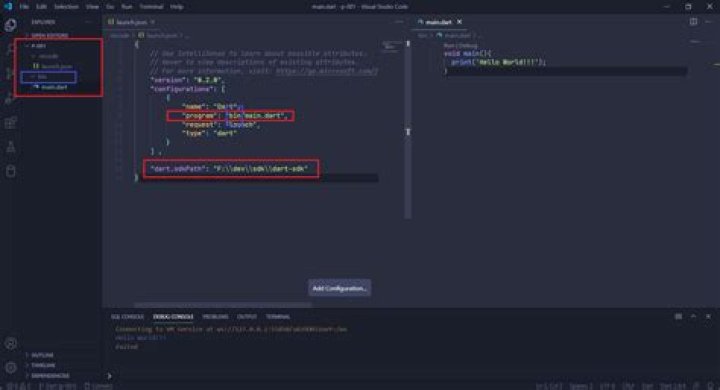Close the main.dart tab

coord(459,22)
